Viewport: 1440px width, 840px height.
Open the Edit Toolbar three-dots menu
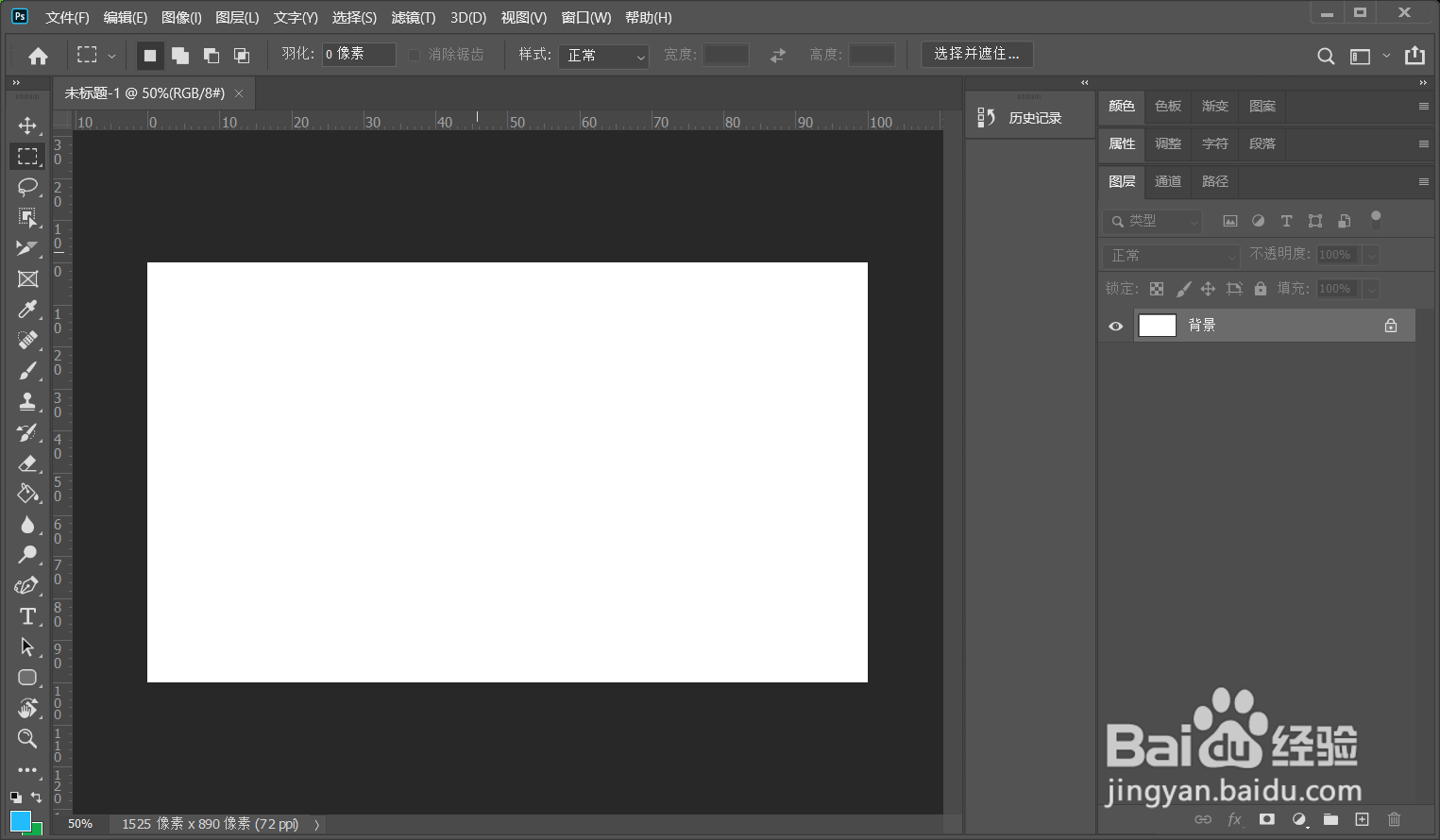click(x=27, y=769)
